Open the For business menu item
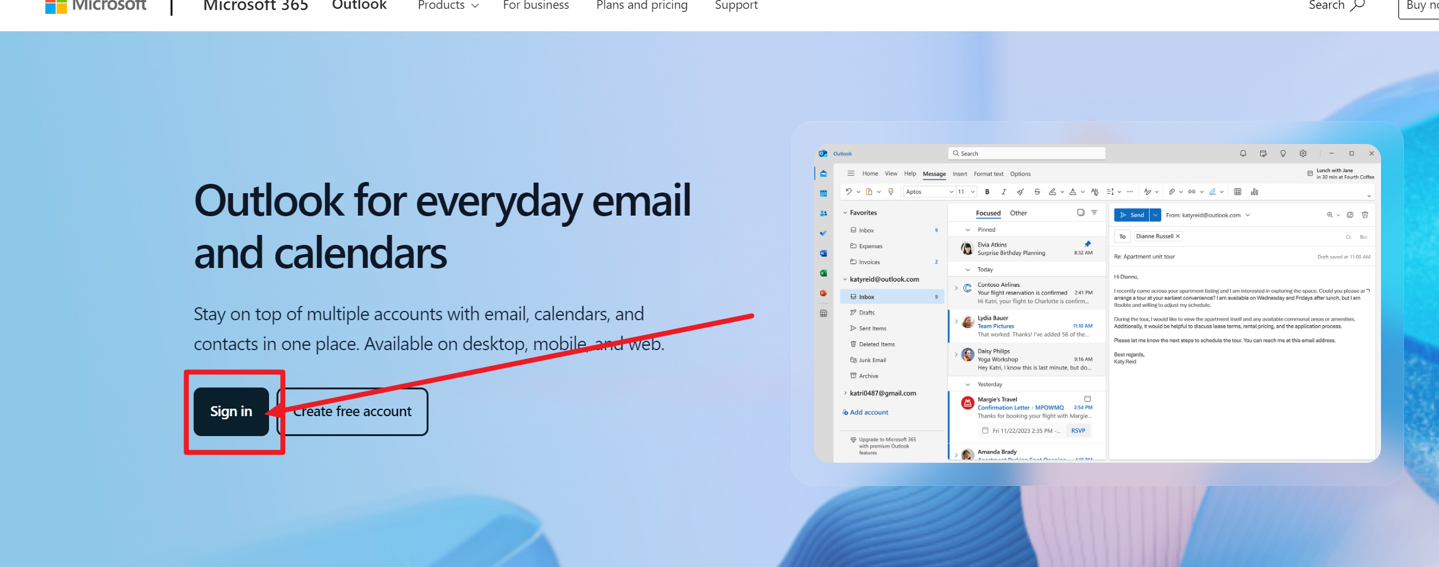The width and height of the screenshot is (1439, 567). point(536,6)
